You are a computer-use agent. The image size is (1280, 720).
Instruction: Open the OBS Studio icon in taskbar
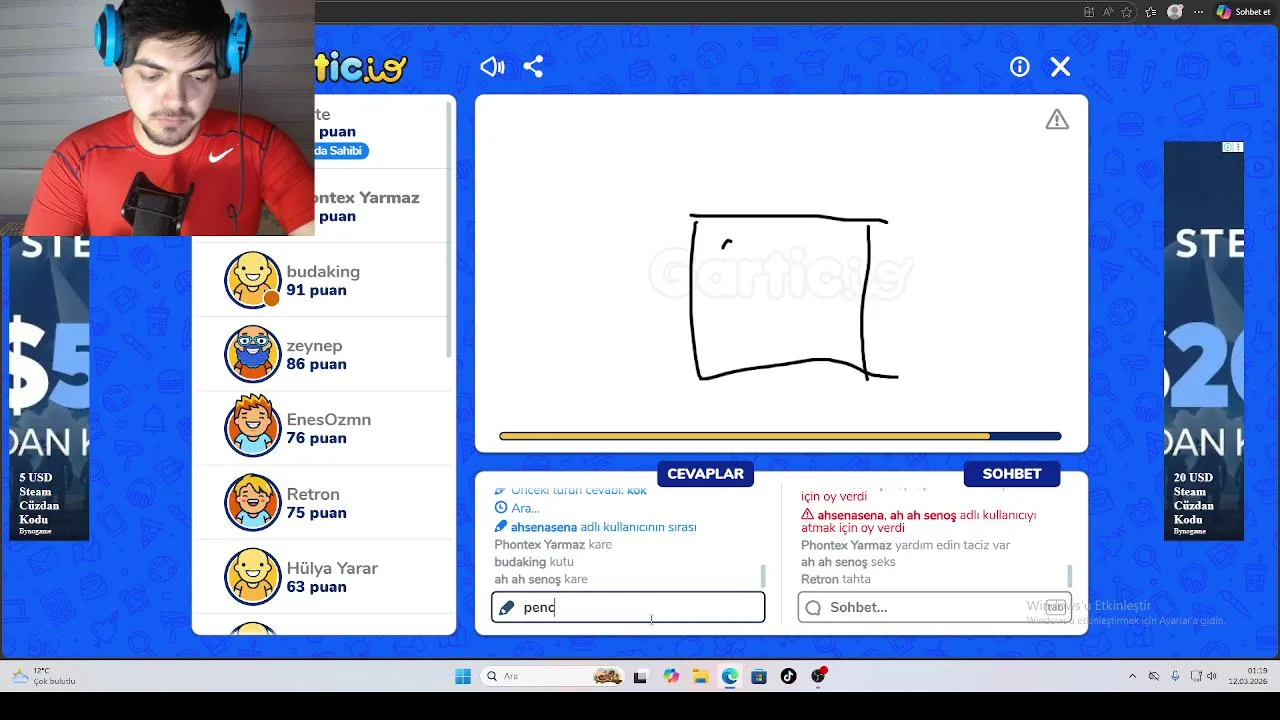(x=819, y=676)
